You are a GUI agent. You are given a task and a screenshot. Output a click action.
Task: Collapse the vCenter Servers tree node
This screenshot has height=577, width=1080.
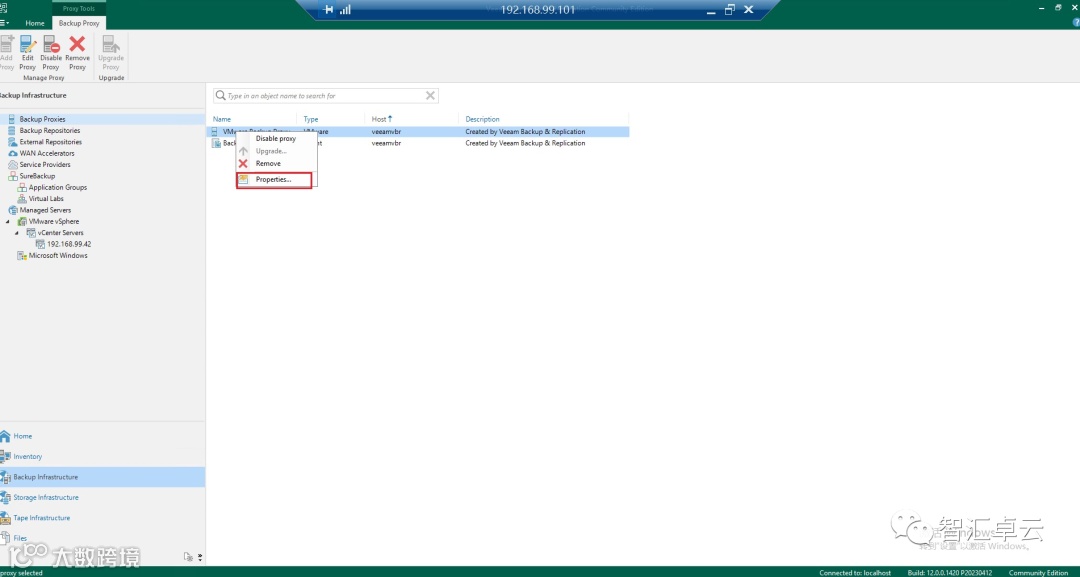tap(17, 233)
